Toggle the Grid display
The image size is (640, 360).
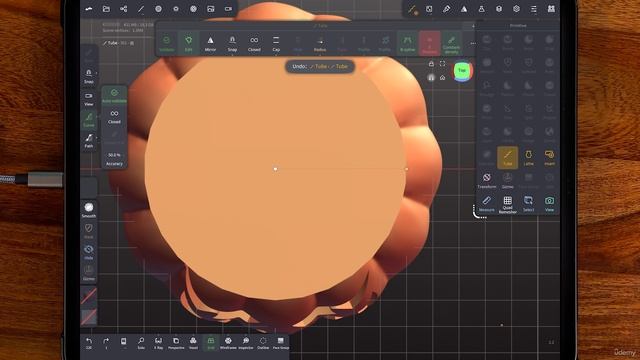pos(211,343)
